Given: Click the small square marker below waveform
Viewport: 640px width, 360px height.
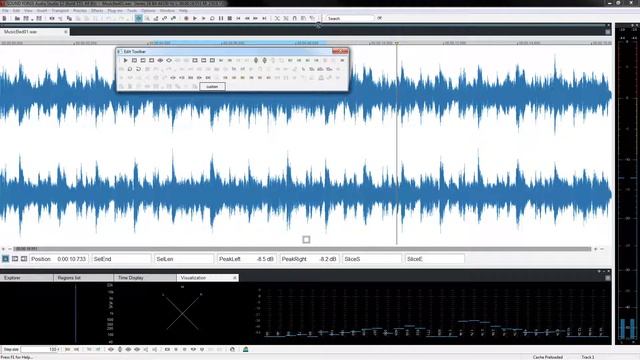Looking at the screenshot, I should pyautogui.click(x=306, y=240).
